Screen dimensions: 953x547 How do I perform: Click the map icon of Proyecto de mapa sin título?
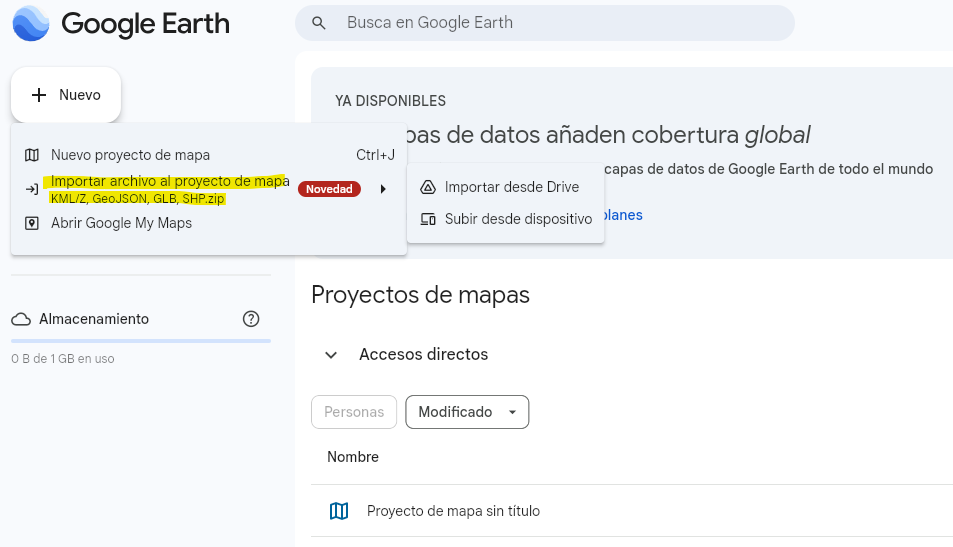click(x=339, y=511)
